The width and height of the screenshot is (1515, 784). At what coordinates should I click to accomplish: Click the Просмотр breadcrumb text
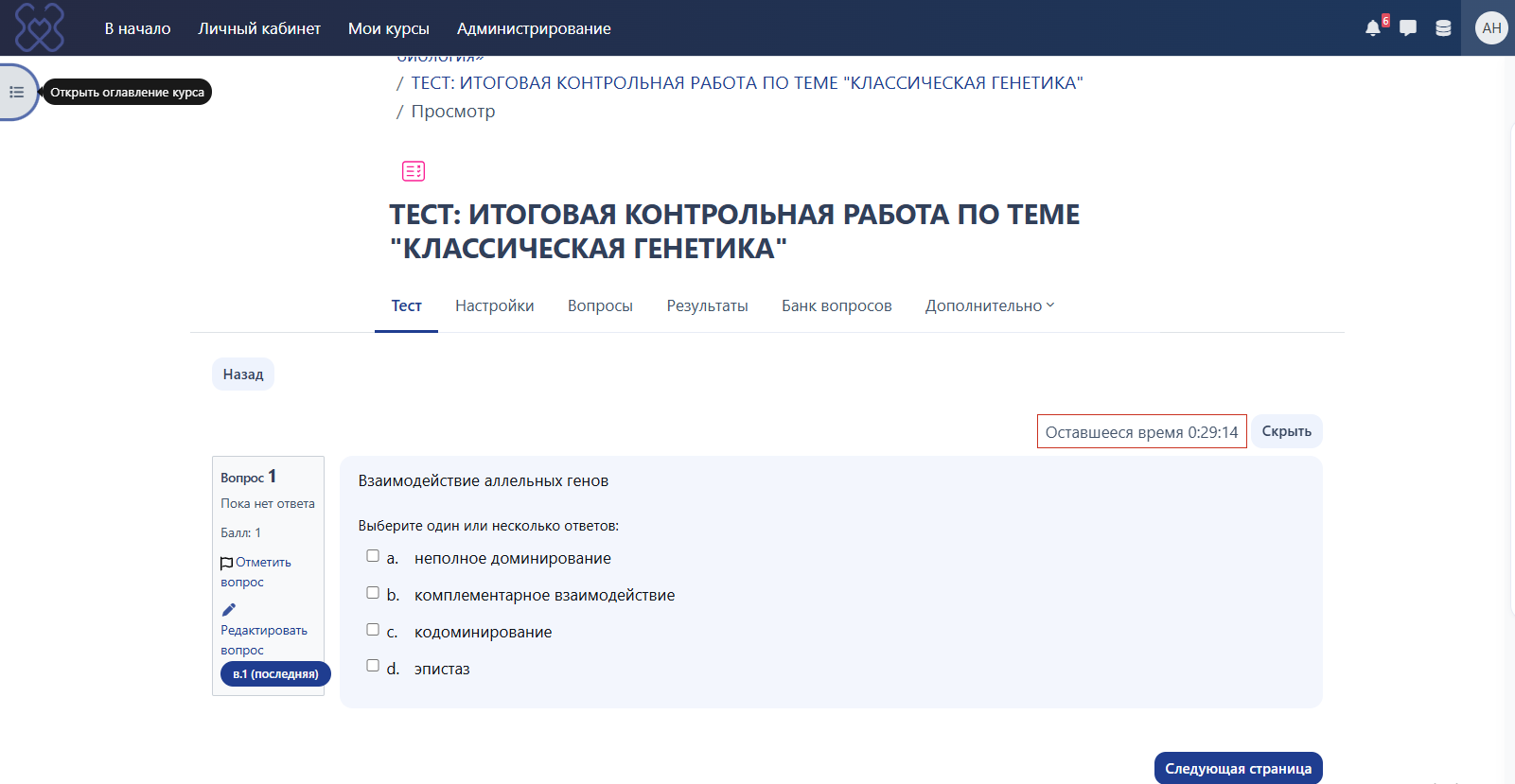pyautogui.click(x=453, y=112)
